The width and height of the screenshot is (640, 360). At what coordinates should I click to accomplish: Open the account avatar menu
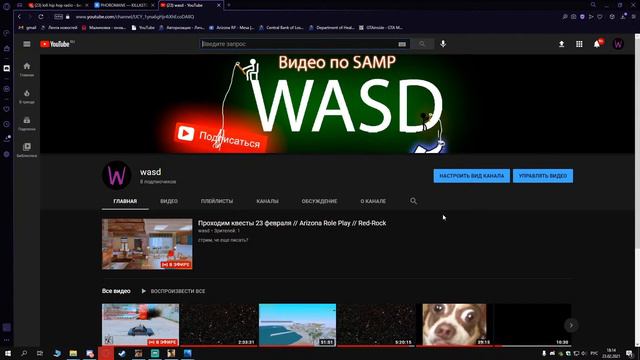[618, 44]
